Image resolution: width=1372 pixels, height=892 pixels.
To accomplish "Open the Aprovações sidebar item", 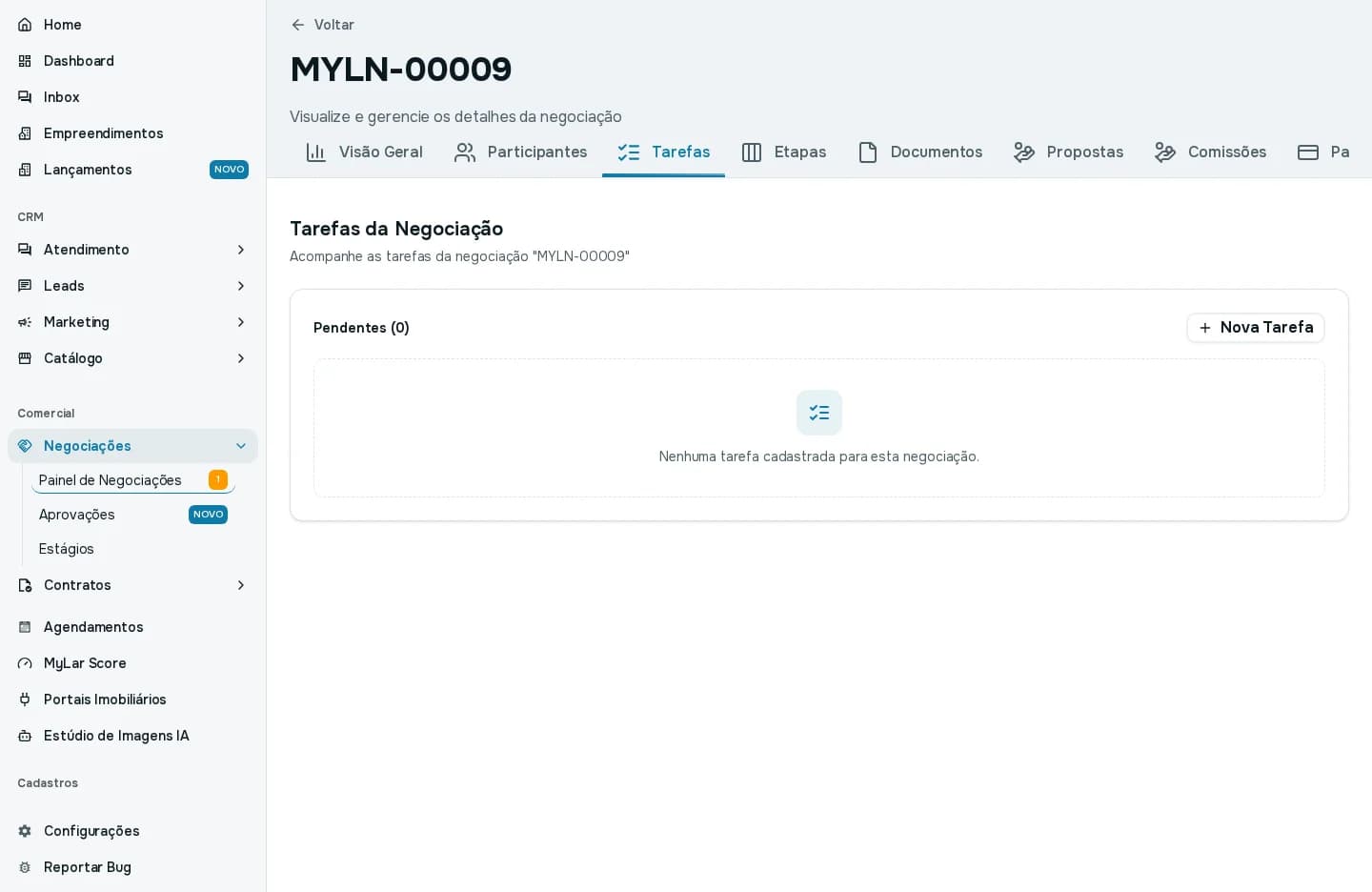I will point(133,515).
